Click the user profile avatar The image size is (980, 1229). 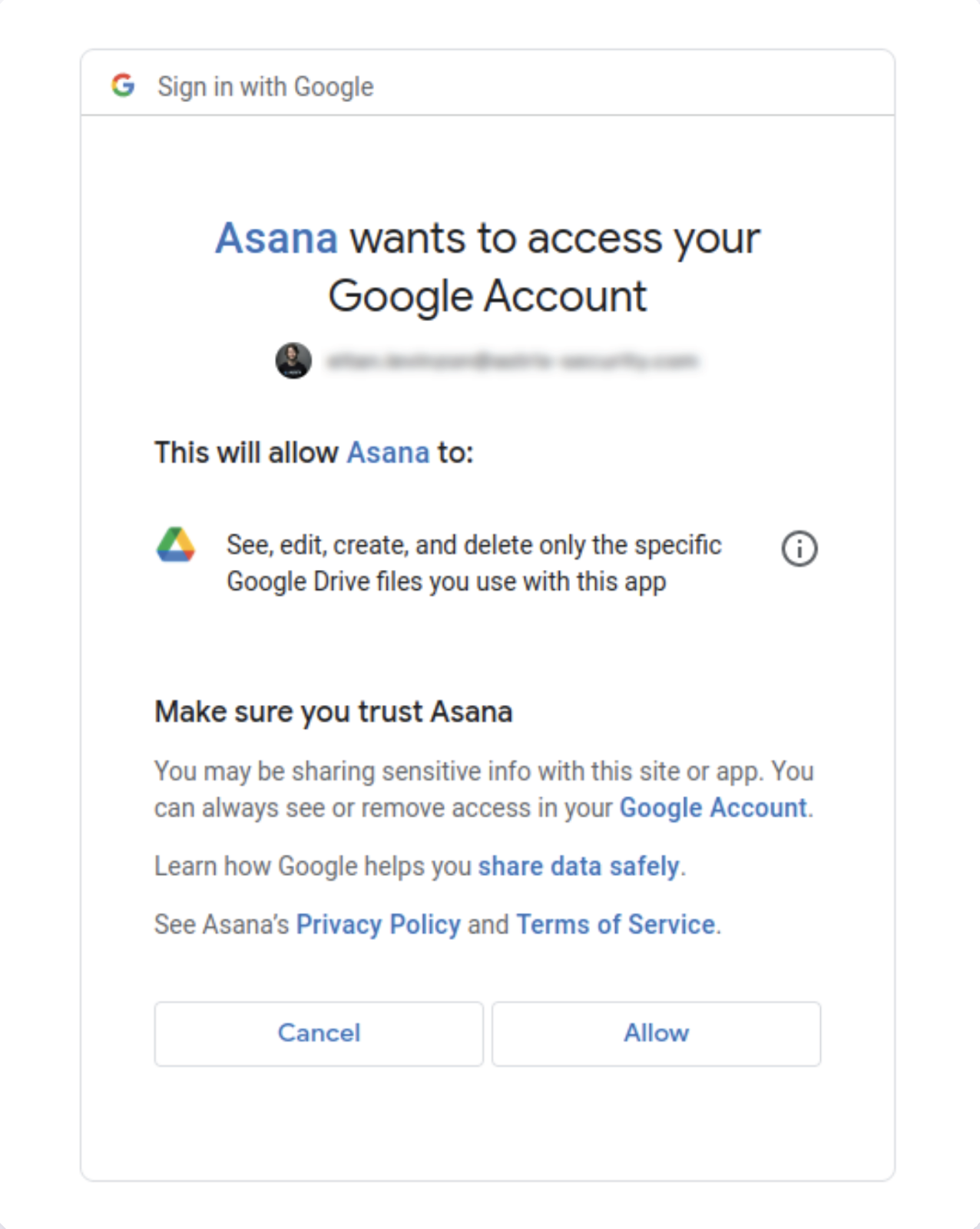point(293,360)
